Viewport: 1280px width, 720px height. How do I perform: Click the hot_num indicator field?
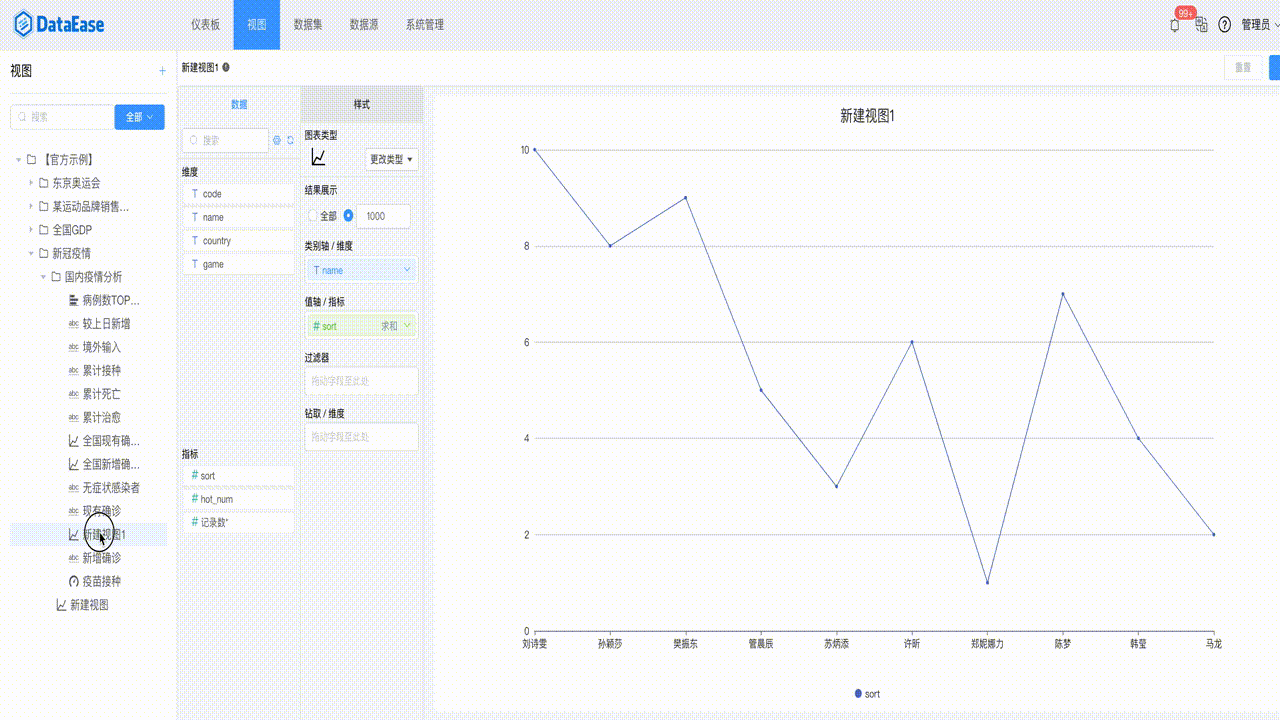pyautogui.click(x=238, y=499)
